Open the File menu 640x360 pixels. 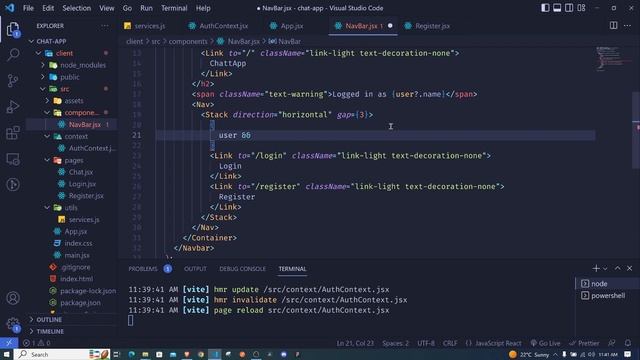pos(28,8)
